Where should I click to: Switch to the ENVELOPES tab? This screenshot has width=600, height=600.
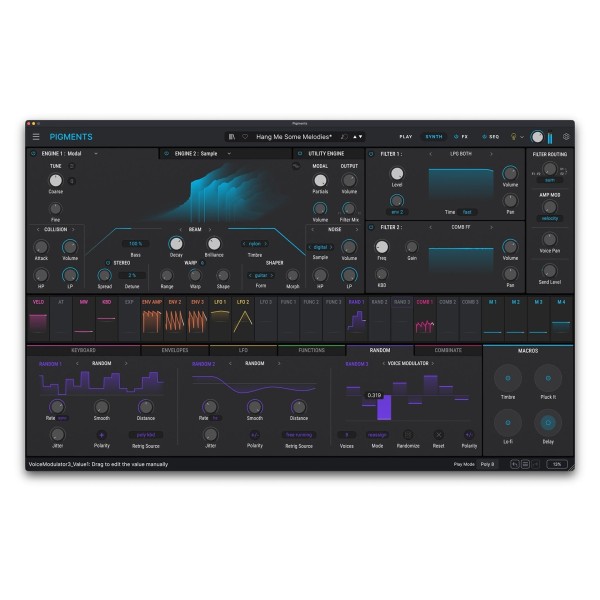175,350
